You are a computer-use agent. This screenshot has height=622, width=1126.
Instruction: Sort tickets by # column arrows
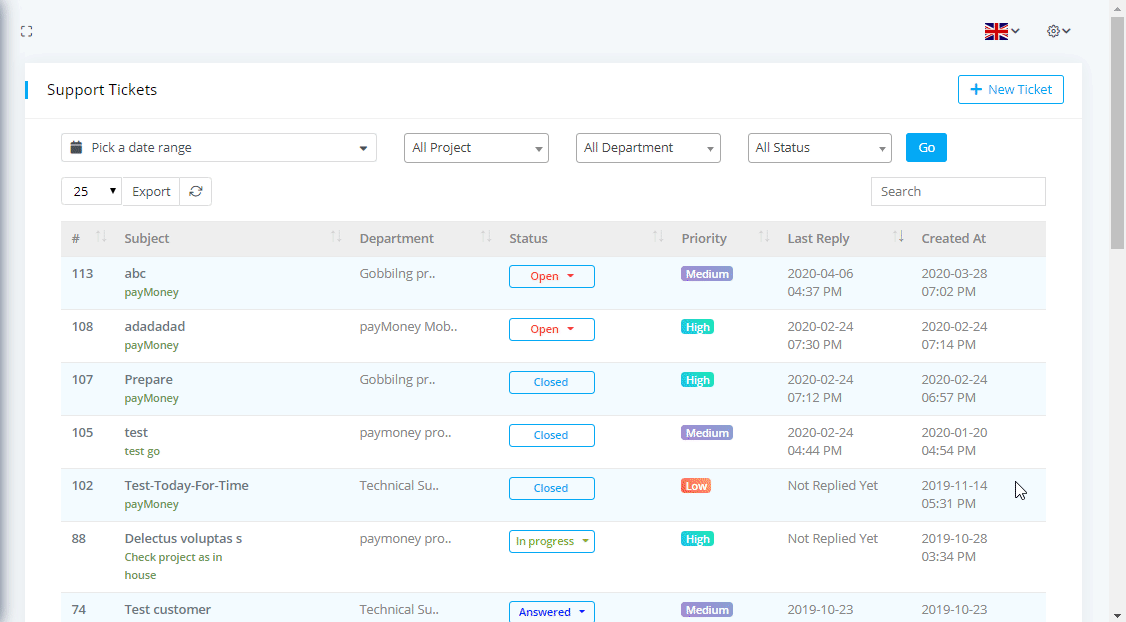pos(101,237)
